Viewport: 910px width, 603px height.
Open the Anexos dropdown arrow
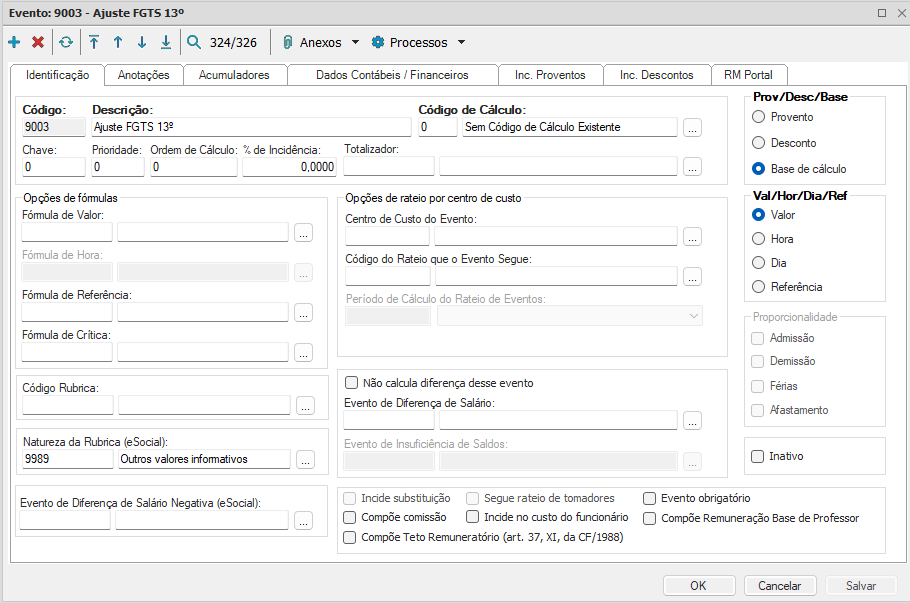click(x=355, y=43)
